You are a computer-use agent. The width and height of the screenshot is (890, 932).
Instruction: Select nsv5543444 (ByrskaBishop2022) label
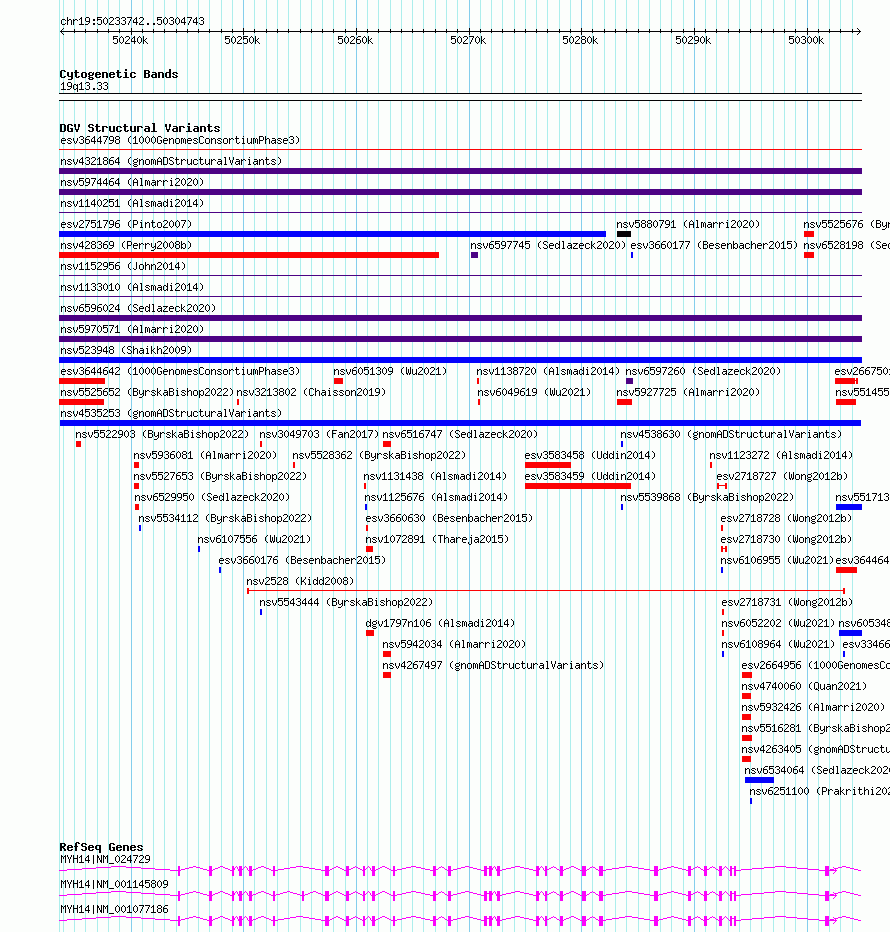347,602
